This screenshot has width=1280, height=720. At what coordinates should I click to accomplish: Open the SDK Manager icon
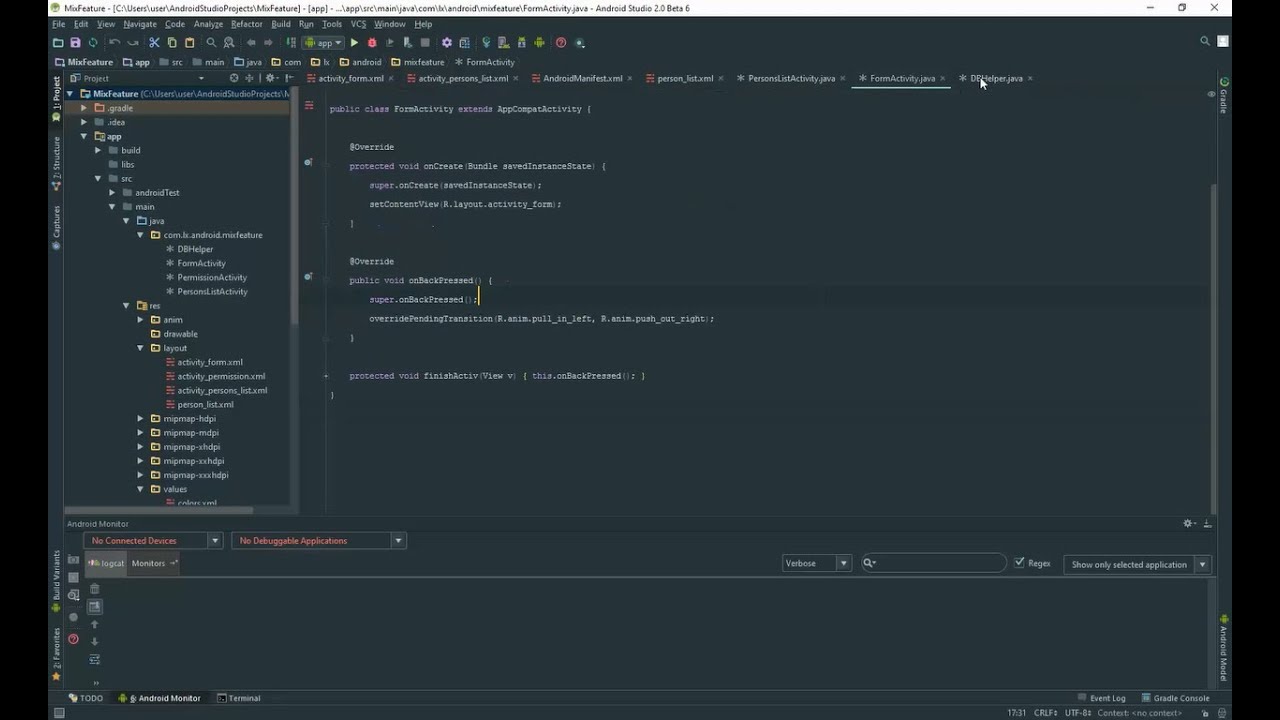click(522, 43)
